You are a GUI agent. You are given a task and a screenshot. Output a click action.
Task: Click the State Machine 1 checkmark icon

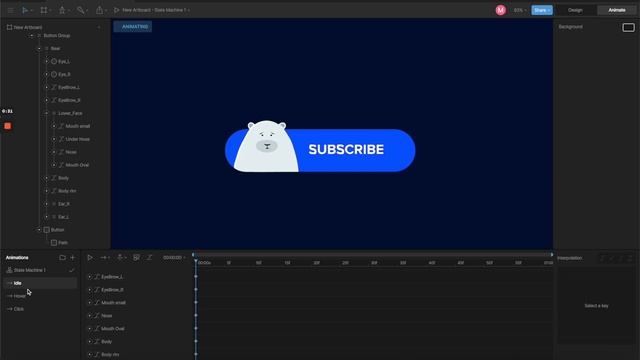(72, 270)
